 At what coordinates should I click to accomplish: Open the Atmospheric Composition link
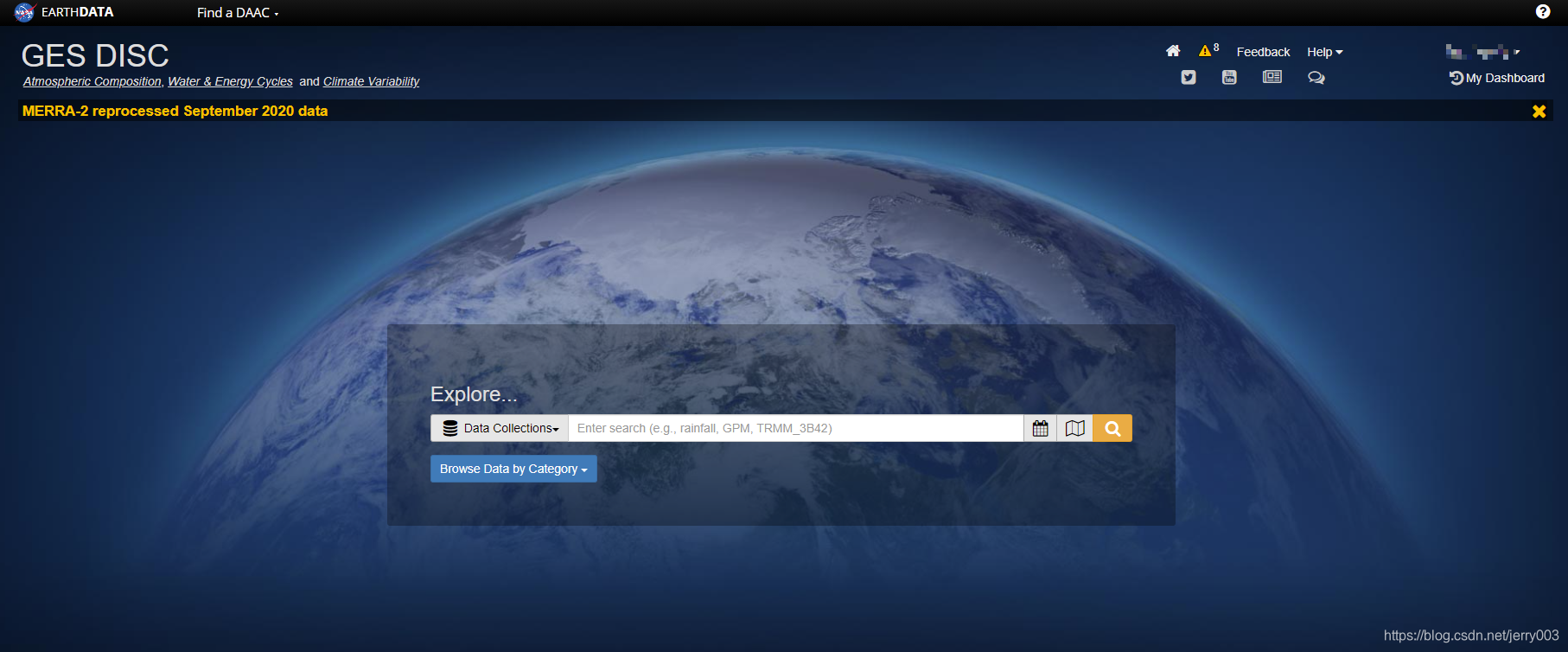tap(92, 81)
